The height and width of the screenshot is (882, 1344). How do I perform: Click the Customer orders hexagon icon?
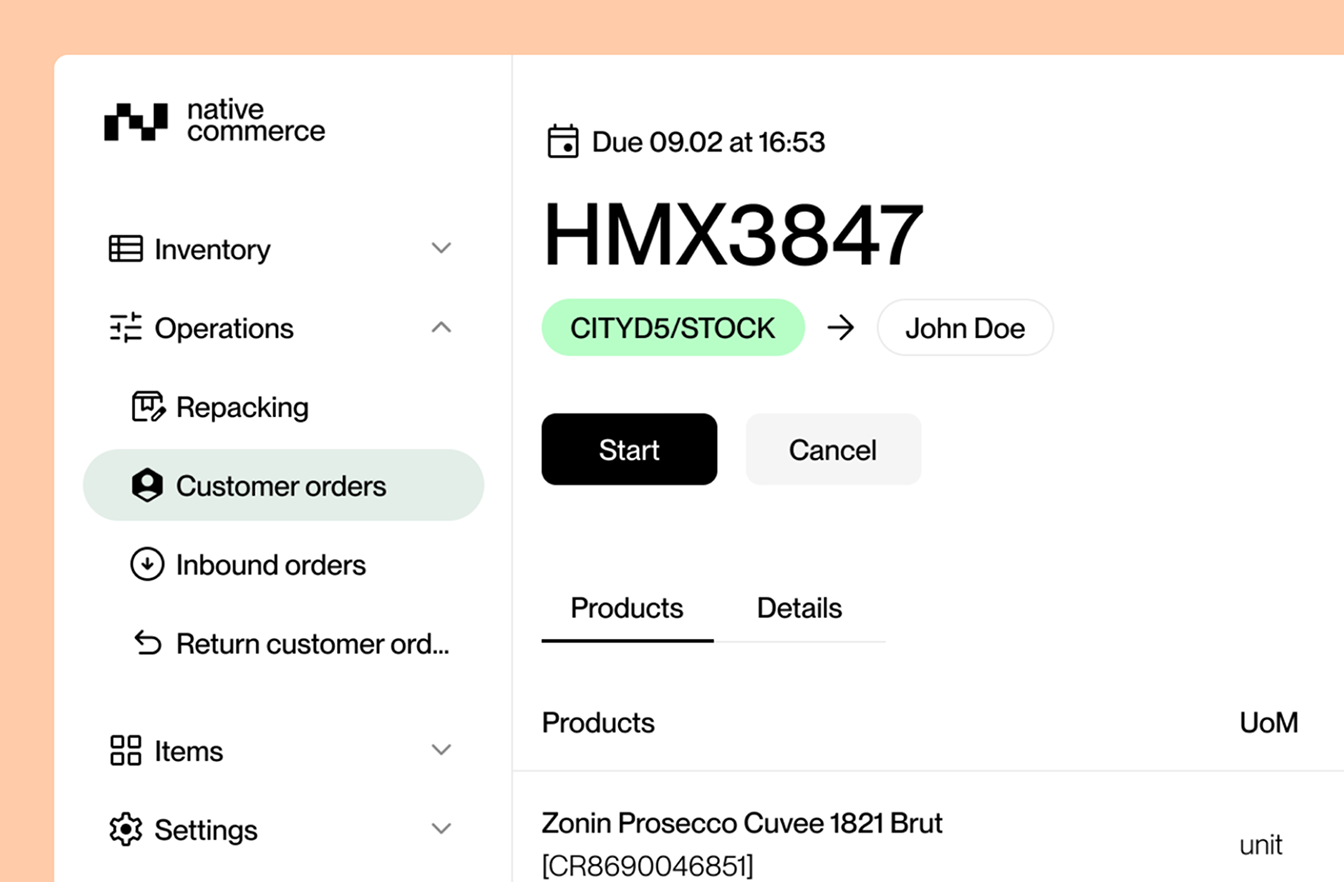147,485
